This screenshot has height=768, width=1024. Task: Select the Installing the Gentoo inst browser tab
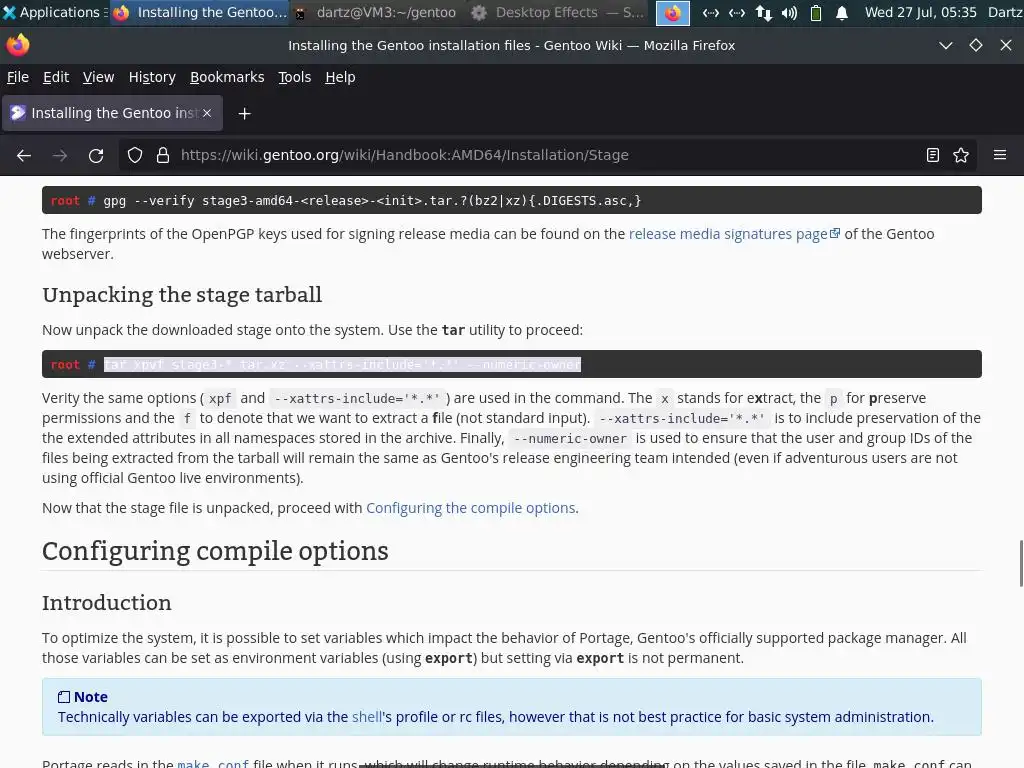tap(112, 113)
